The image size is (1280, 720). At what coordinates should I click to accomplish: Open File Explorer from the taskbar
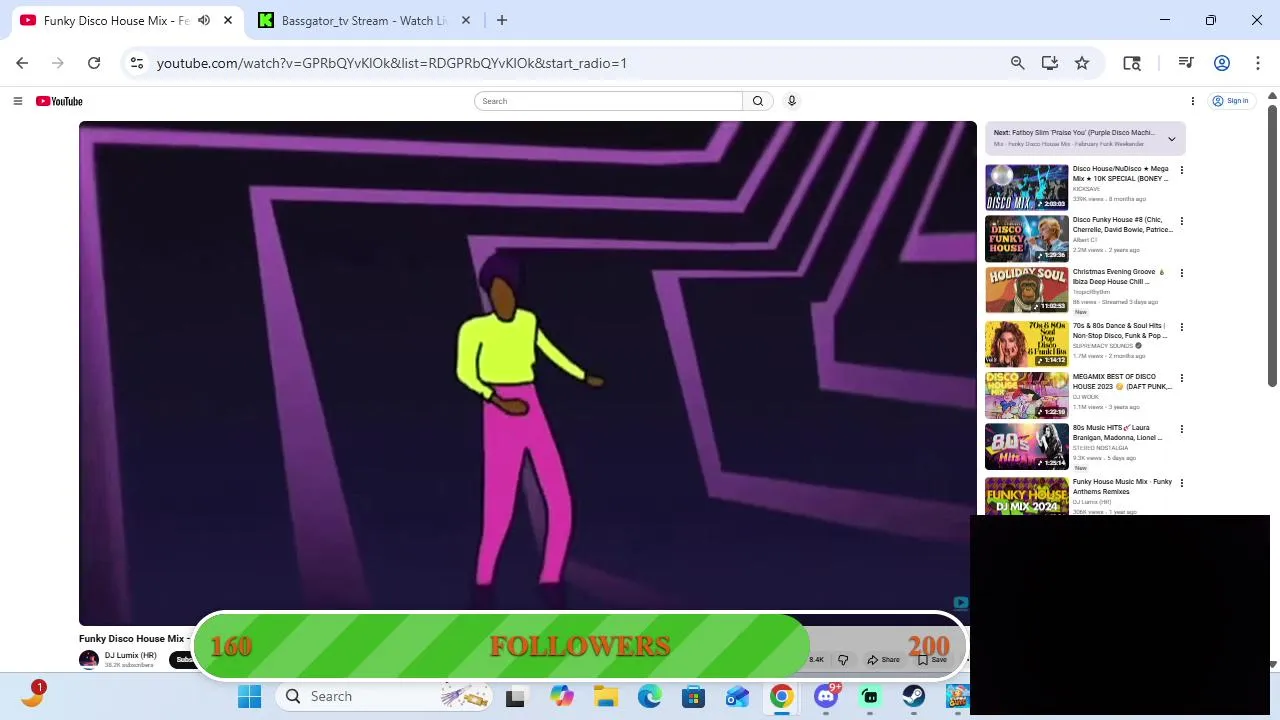point(605,696)
